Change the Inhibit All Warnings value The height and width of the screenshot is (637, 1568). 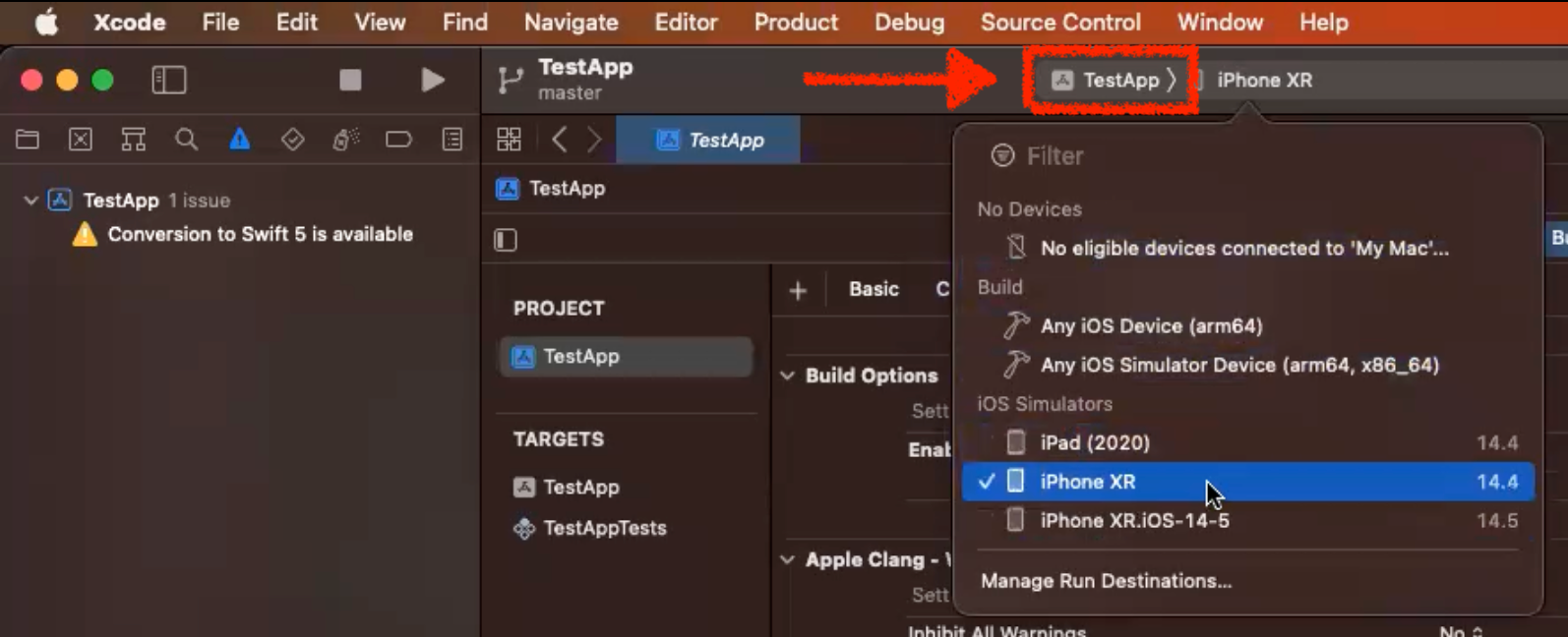[x=1461, y=631]
